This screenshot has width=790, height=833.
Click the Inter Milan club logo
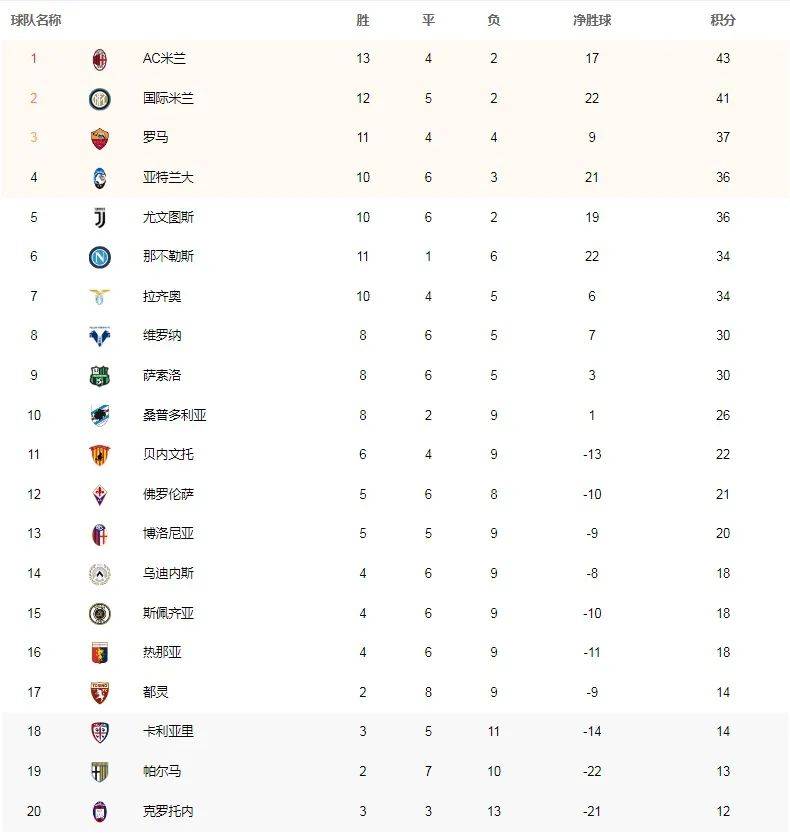tap(99, 98)
